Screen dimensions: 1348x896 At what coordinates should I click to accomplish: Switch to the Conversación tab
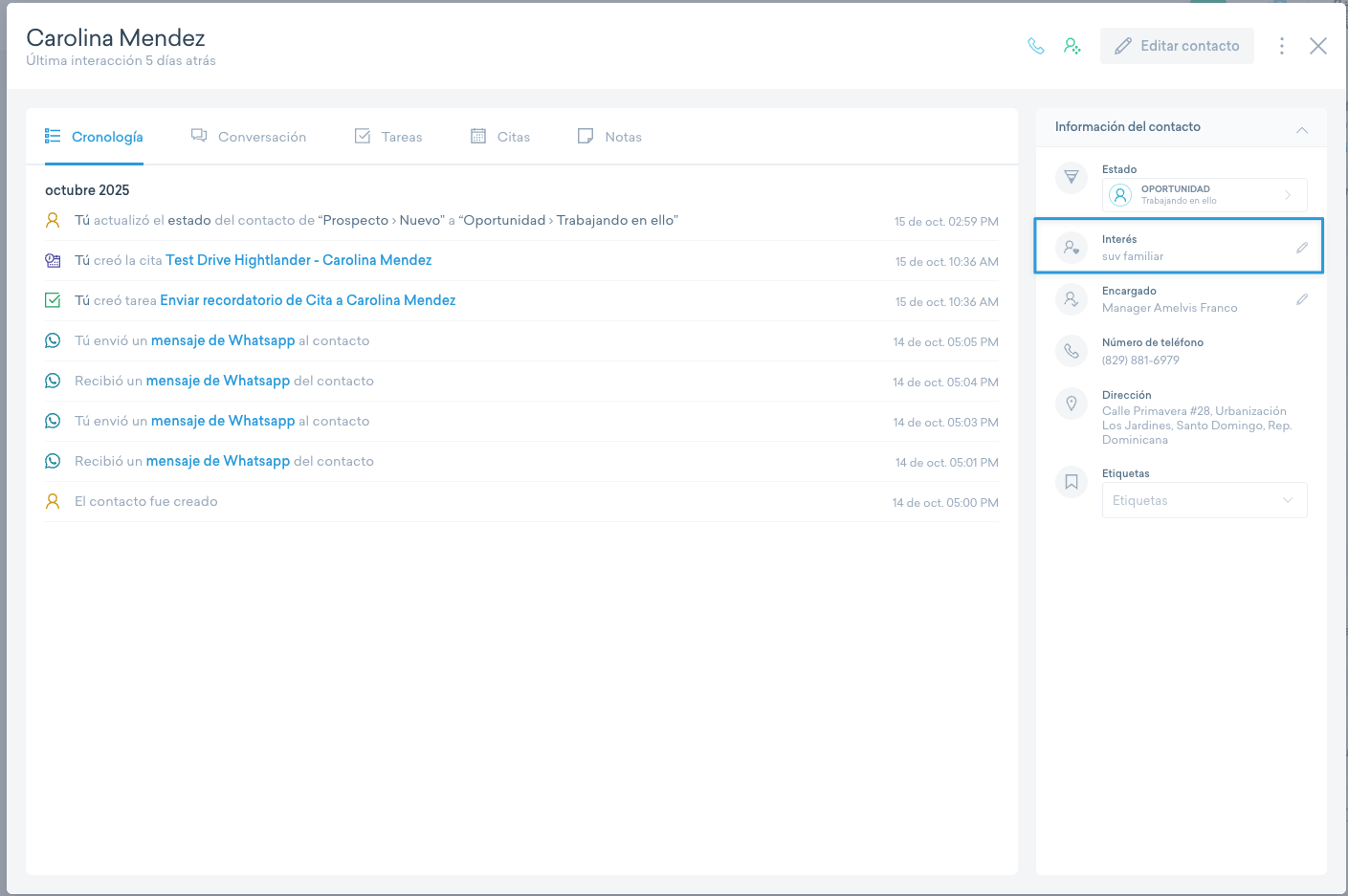pyautogui.click(x=249, y=137)
